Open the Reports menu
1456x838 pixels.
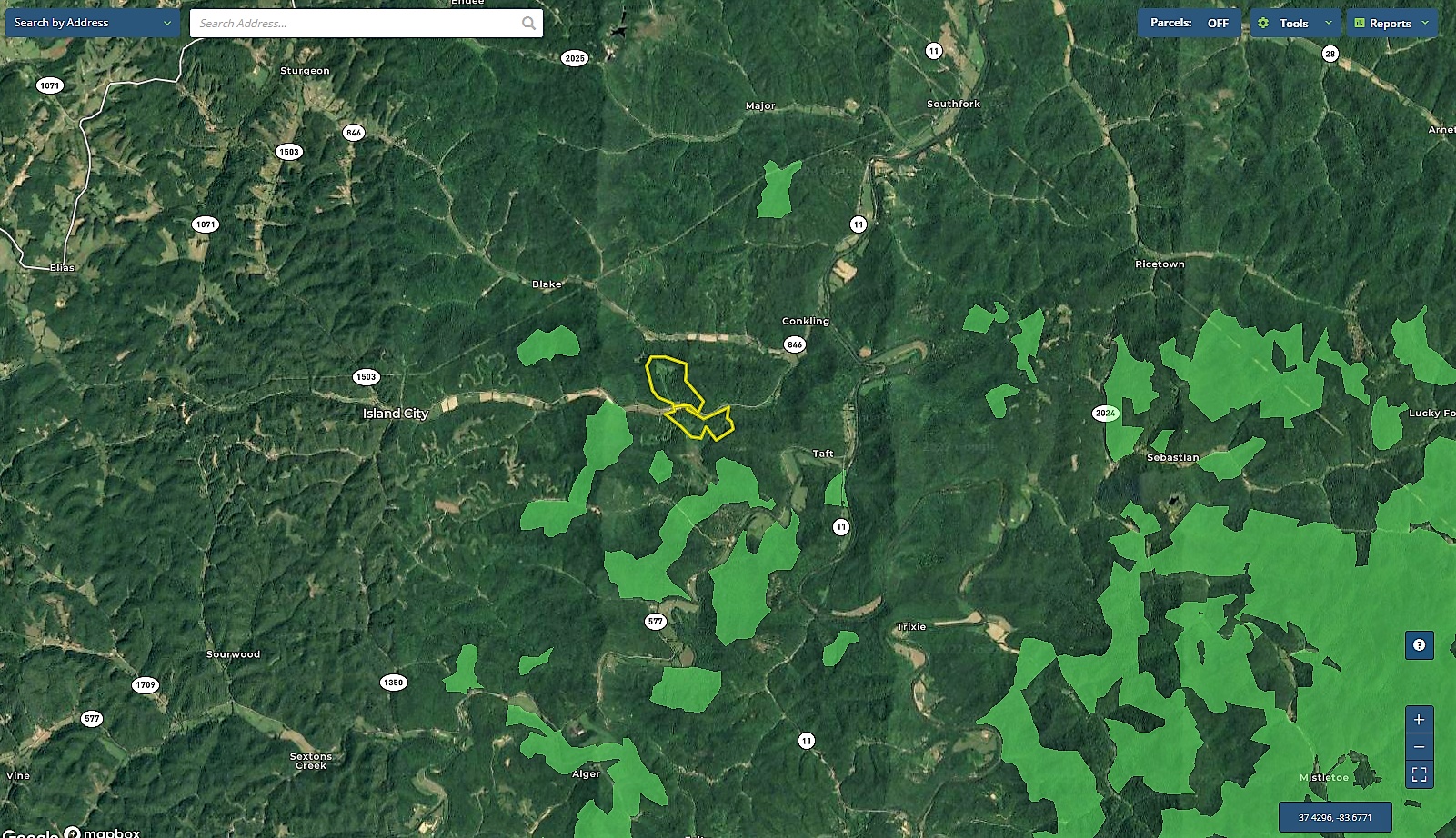1392,23
